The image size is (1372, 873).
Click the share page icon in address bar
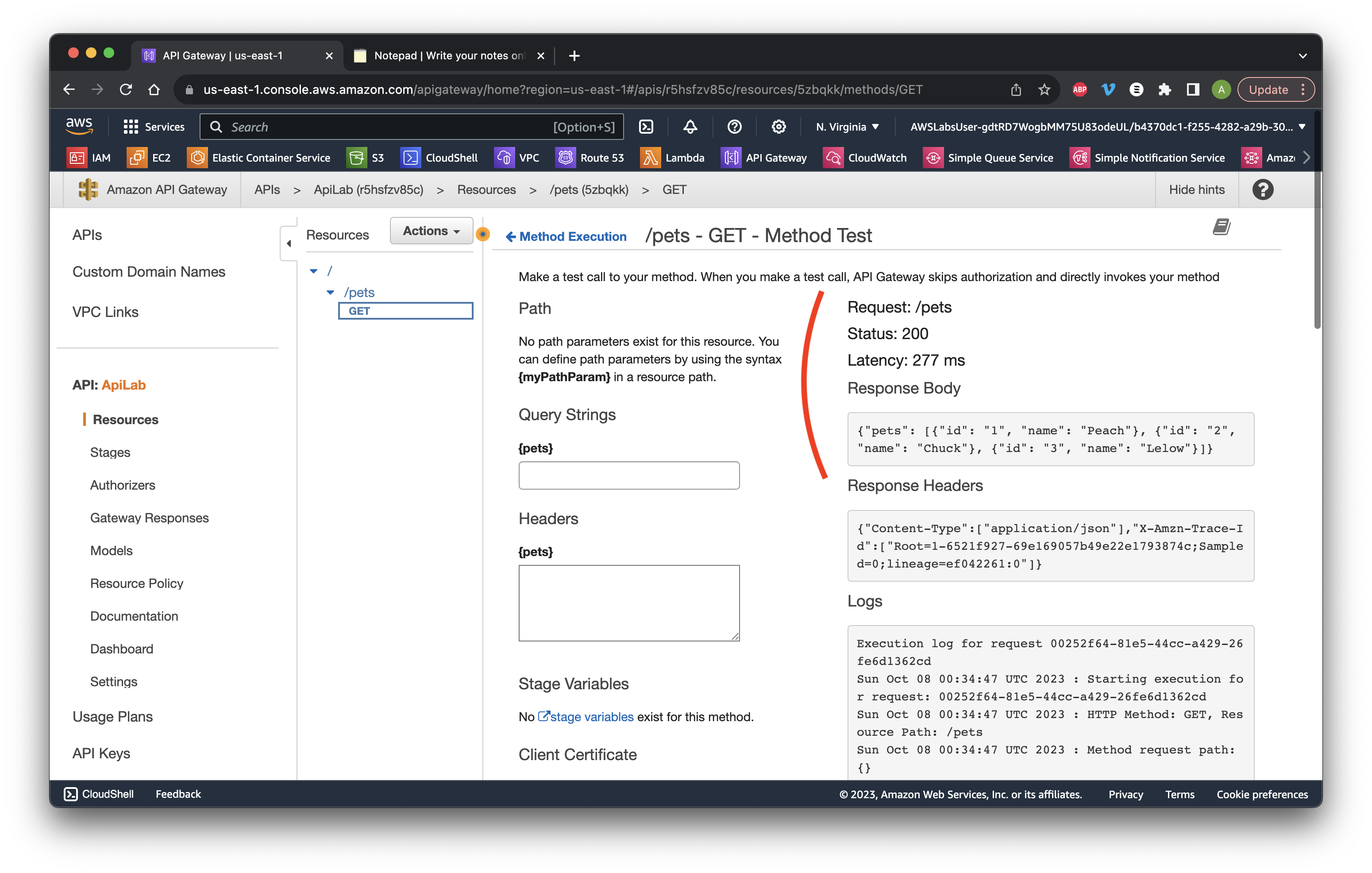pos(1015,89)
